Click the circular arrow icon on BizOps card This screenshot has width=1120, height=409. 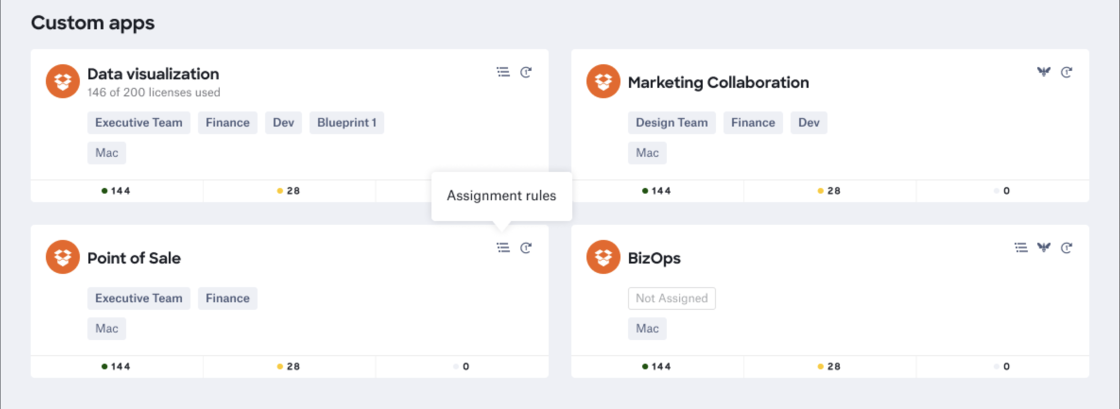(x=1067, y=247)
